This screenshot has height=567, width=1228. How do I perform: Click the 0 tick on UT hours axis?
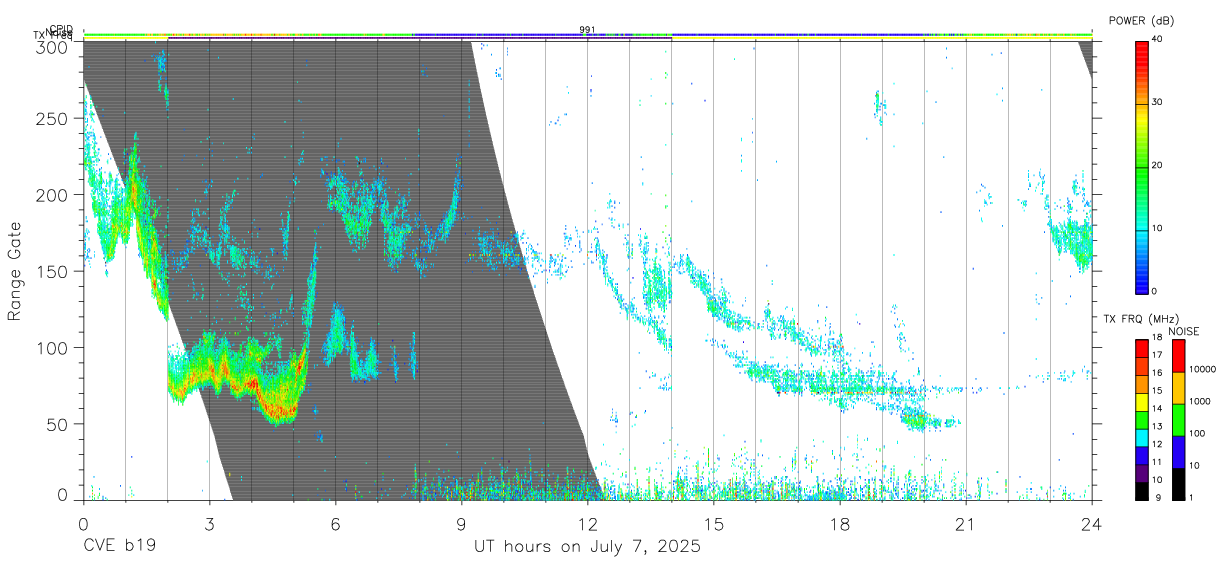pos(83,524)
